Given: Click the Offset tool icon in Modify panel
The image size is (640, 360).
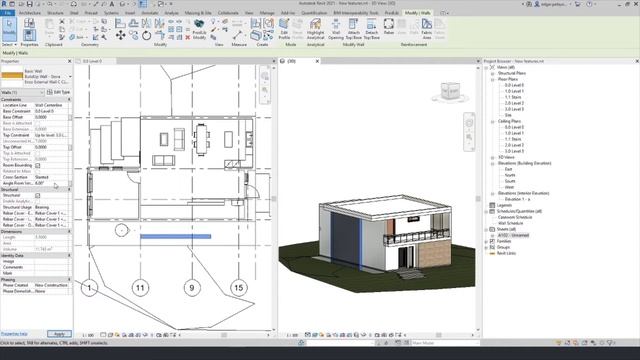Looking at the screenshot, I should pos(133,24).
